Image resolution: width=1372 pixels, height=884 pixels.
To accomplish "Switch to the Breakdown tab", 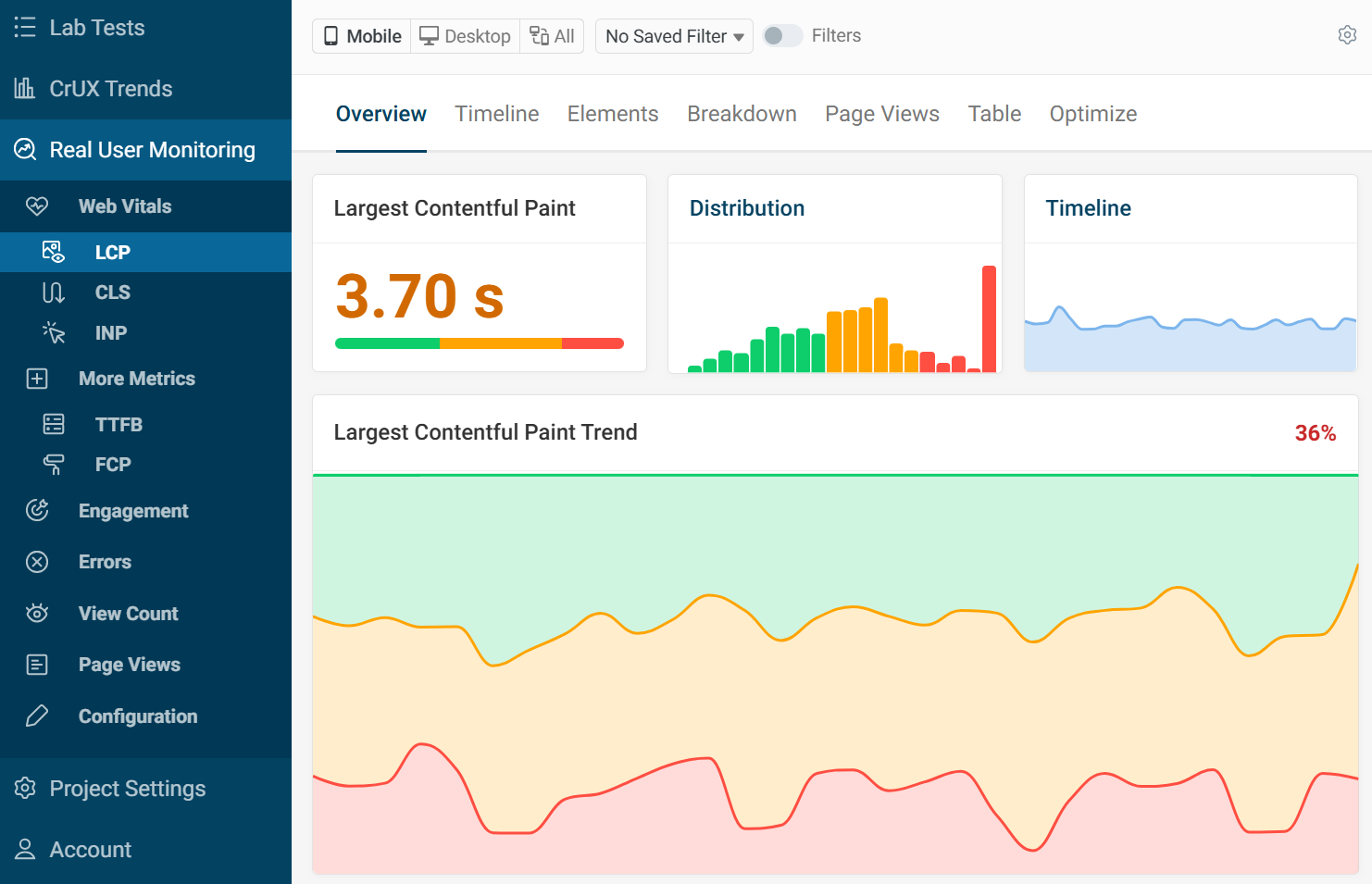I will 742,113.
